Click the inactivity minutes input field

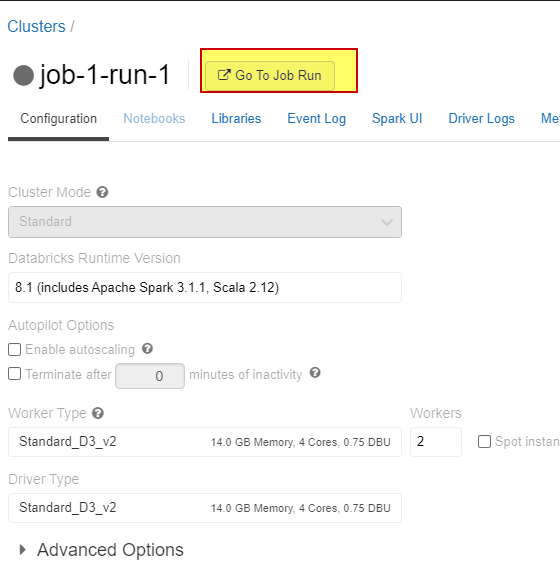coord(150,376)
